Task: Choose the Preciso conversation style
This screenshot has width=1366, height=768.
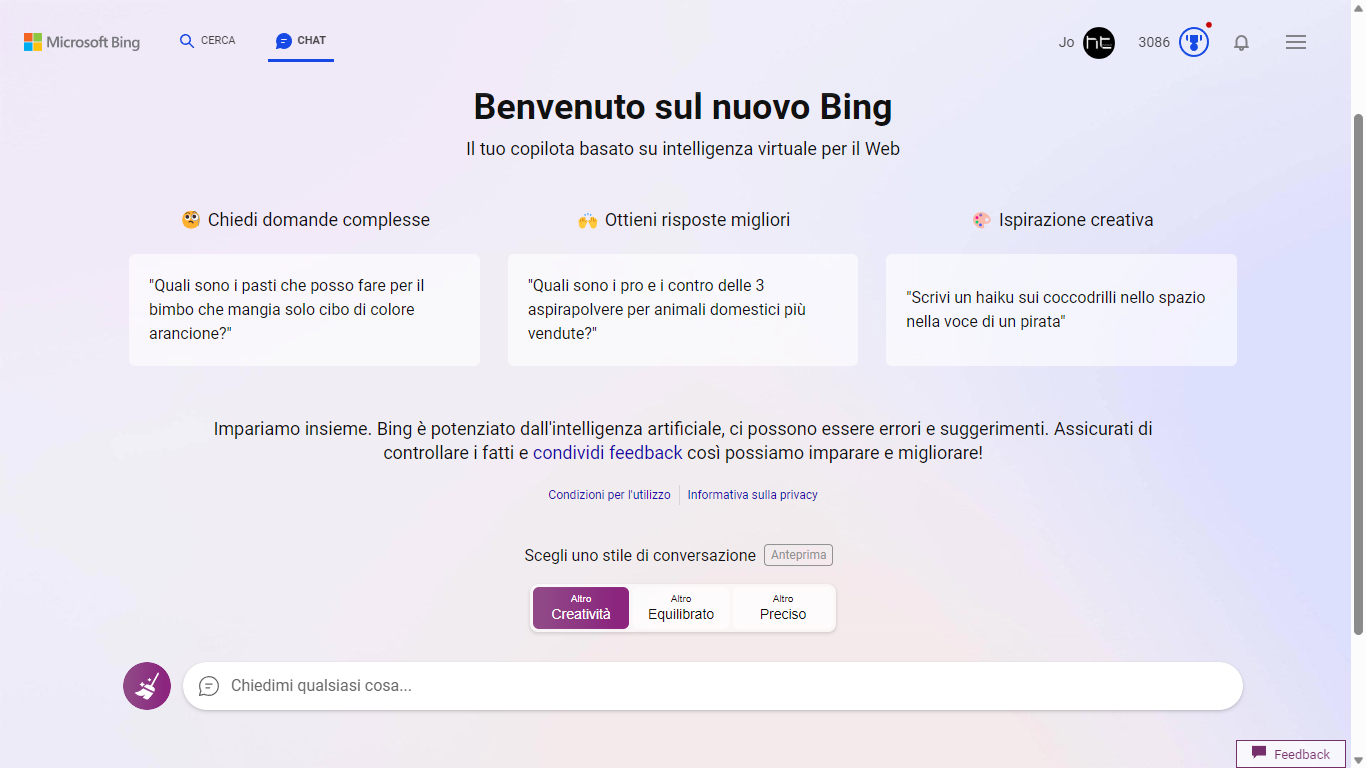Action: coord(783,608)
